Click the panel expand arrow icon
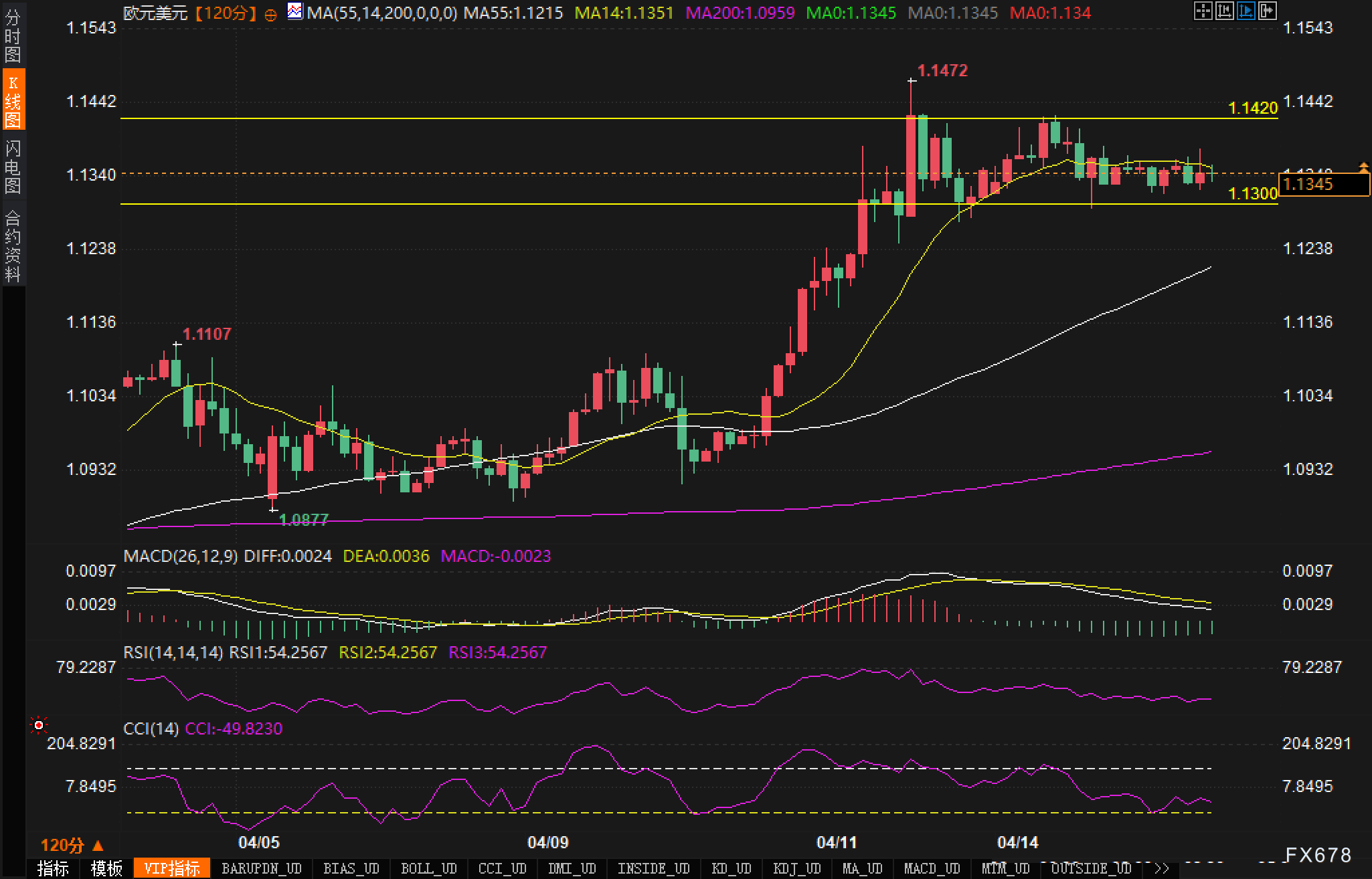The image size is (1372, 879). [x=1267, y=11]
